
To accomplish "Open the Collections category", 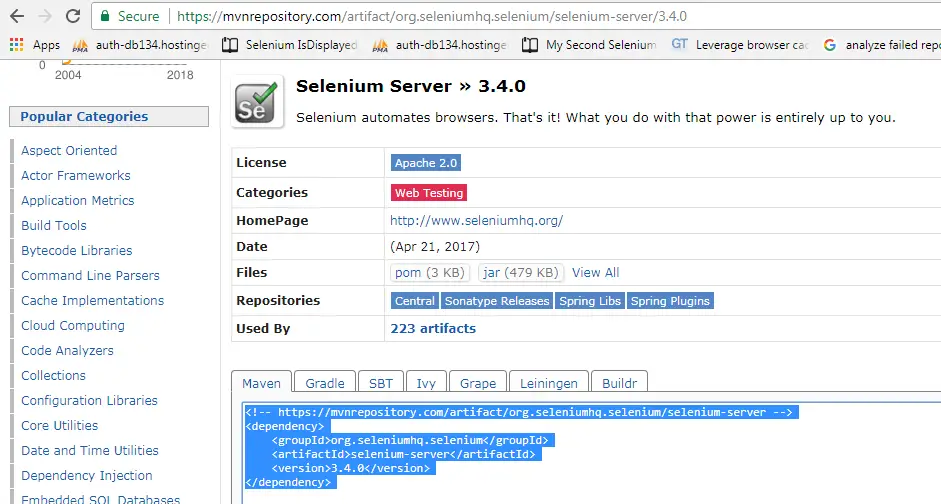I will click(53, 376).
